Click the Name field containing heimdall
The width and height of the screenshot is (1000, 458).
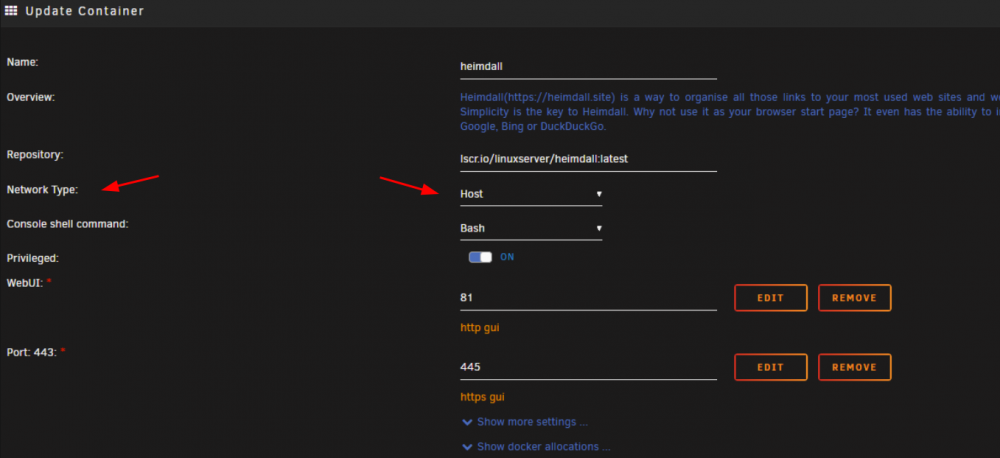point(588,66)
